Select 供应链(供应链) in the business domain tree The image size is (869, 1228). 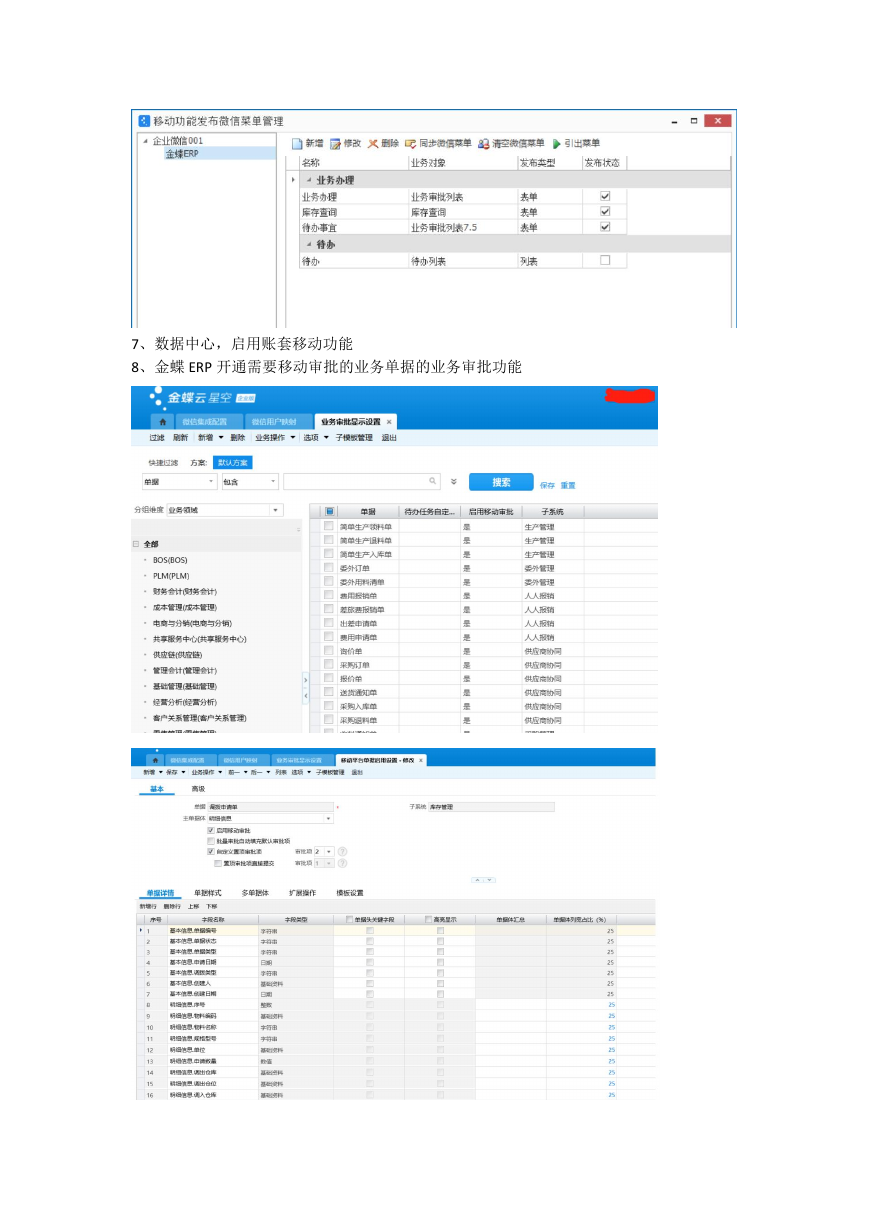click(x=177, y=655)
